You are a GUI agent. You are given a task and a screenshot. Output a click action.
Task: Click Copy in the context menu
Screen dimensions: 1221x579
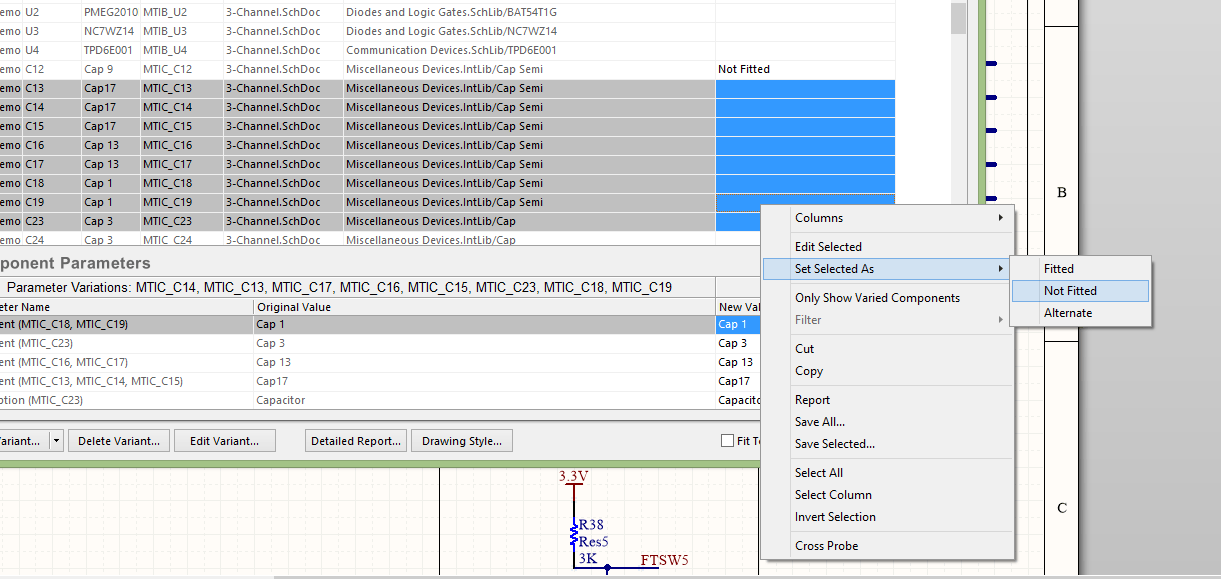(x=887, y=371)
